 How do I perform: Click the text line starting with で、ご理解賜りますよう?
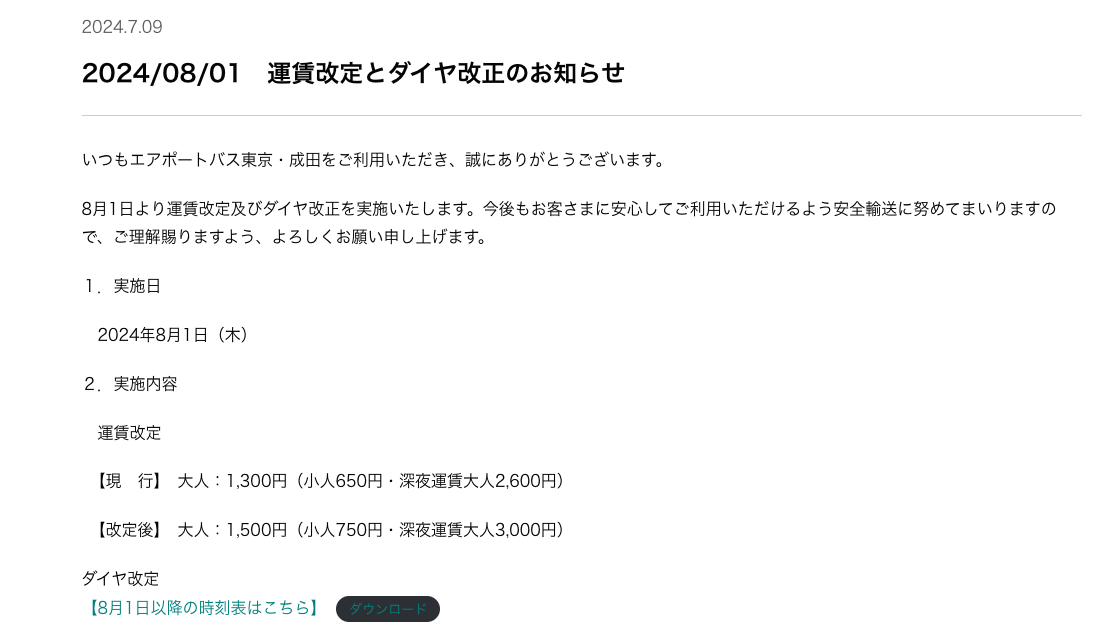(284, 237)
